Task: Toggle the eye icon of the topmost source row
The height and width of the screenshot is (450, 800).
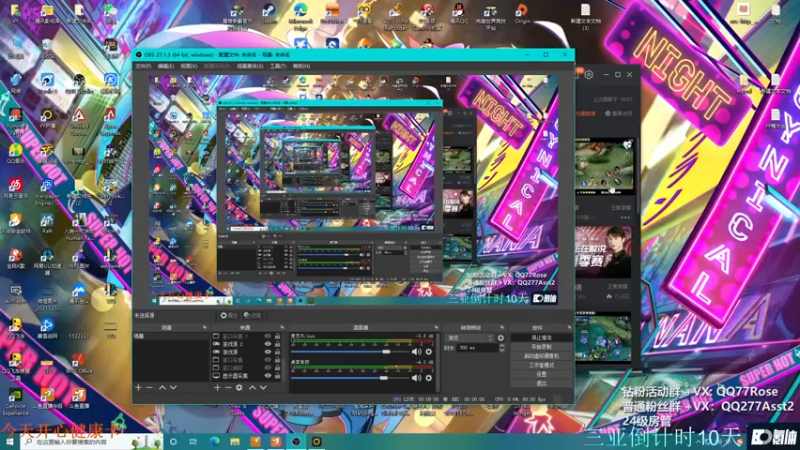Action: 267,336
